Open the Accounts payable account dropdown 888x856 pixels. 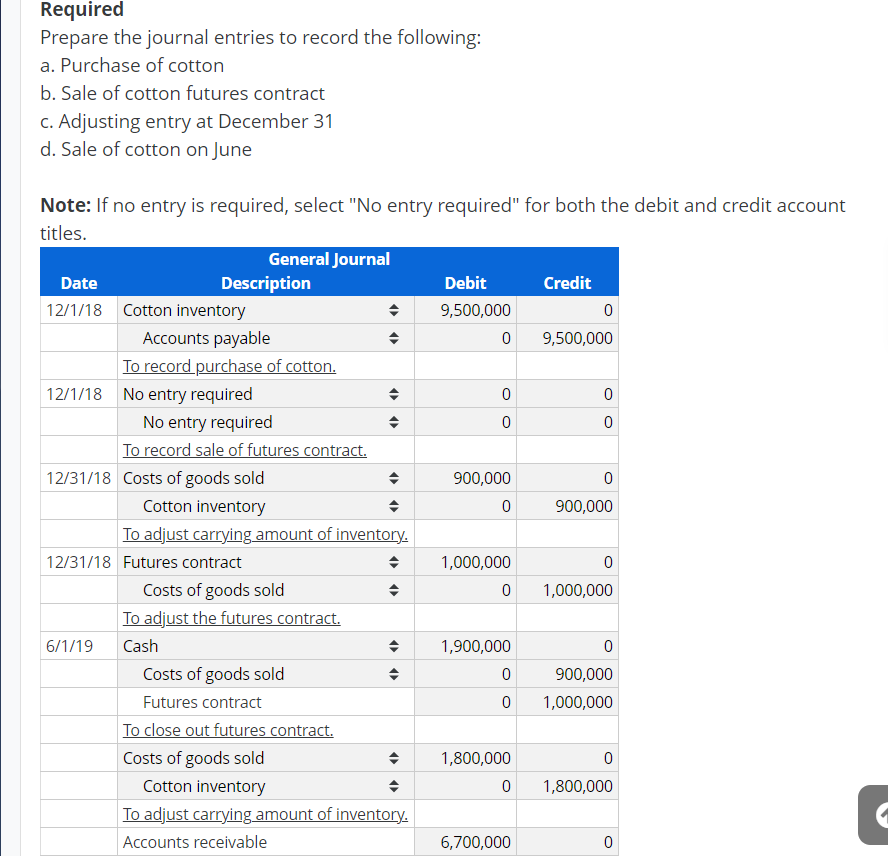[x=393, y=338]
